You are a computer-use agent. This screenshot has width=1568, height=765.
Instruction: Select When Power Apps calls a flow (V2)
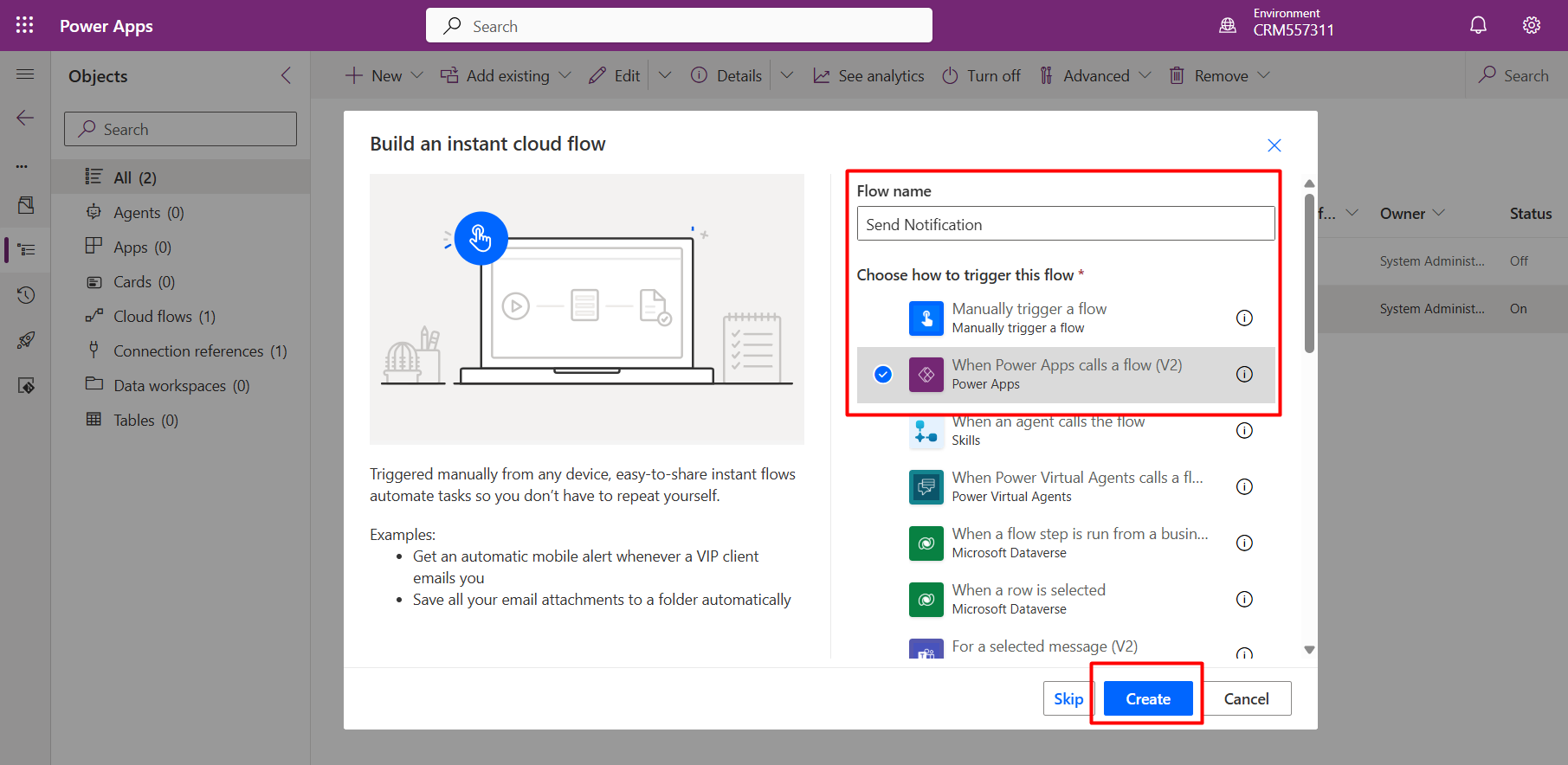pyautogui.click(x=1066, y=374)
